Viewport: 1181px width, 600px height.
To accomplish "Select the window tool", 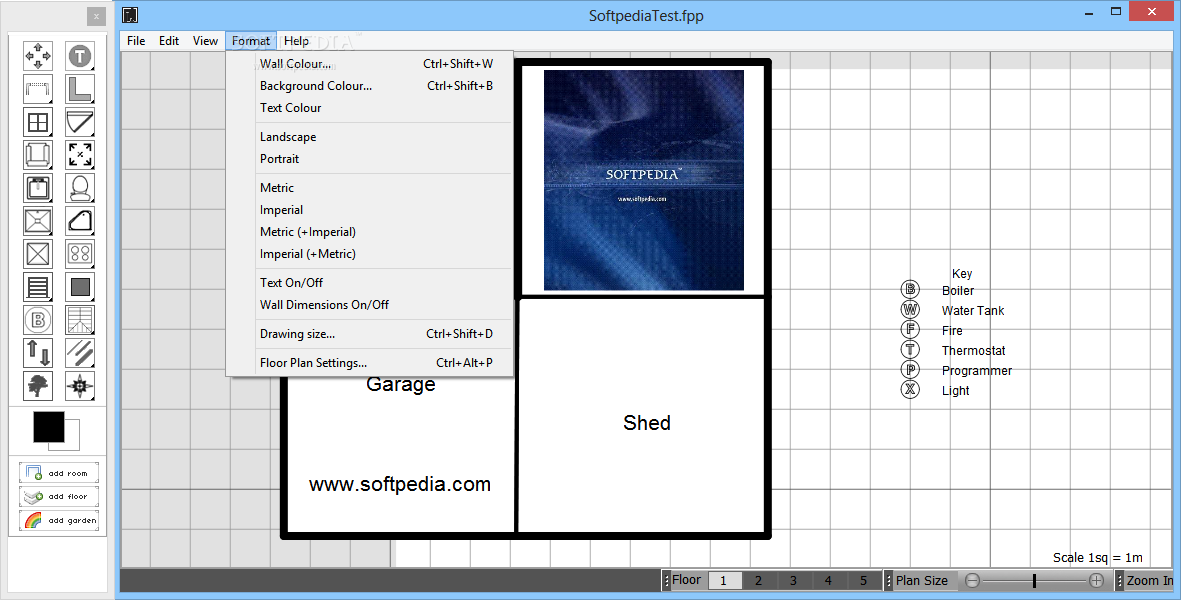I will point(38,122).
